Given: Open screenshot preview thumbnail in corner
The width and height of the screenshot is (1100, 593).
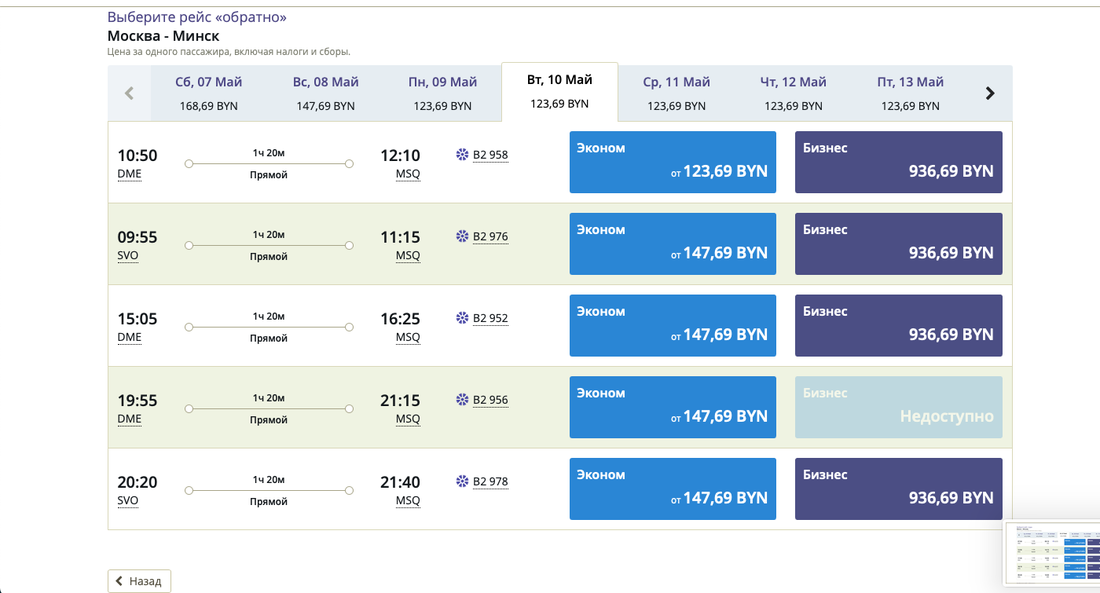Looking at the screenshot, I should [1051, 553].
